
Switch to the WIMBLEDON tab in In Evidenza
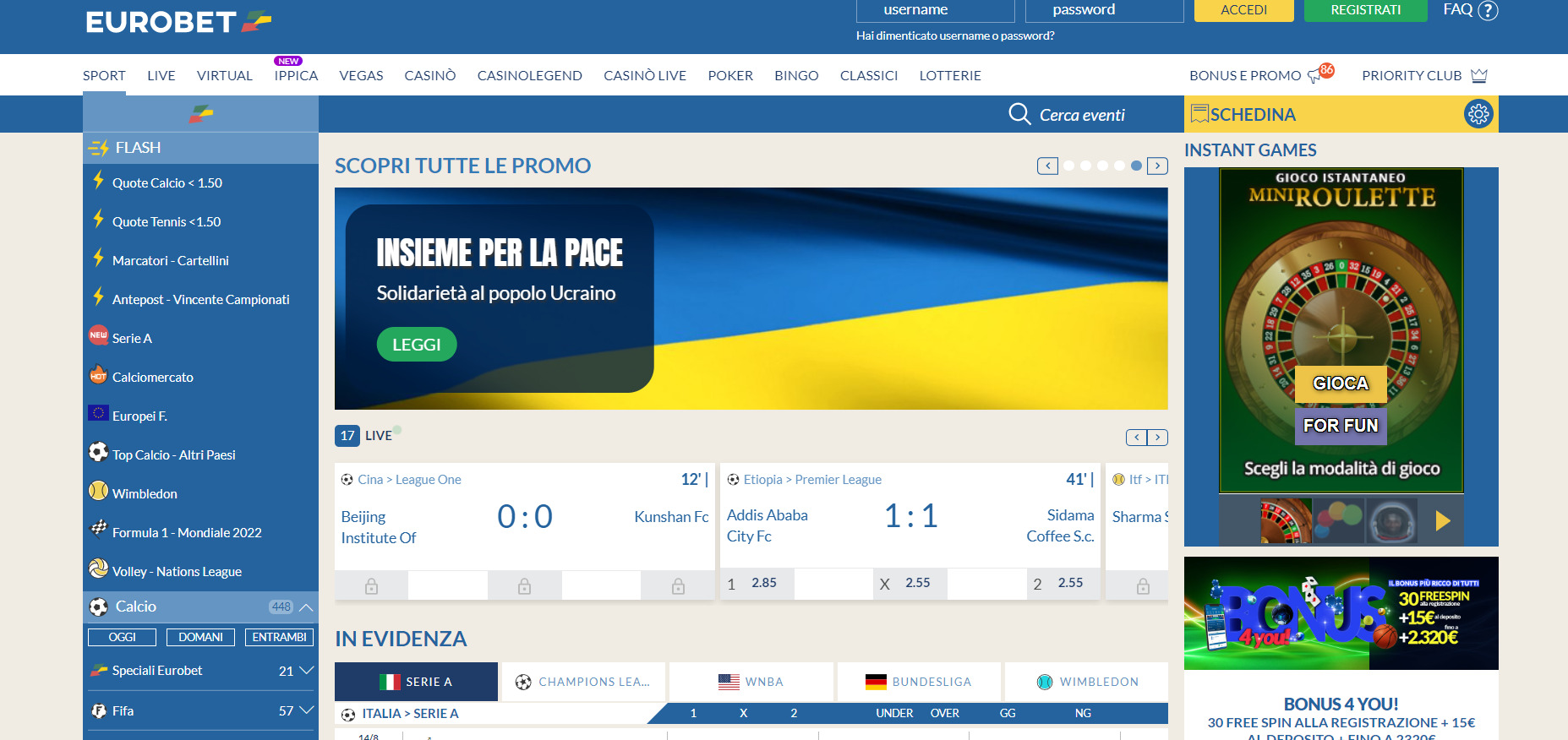tap(1086, 682)
